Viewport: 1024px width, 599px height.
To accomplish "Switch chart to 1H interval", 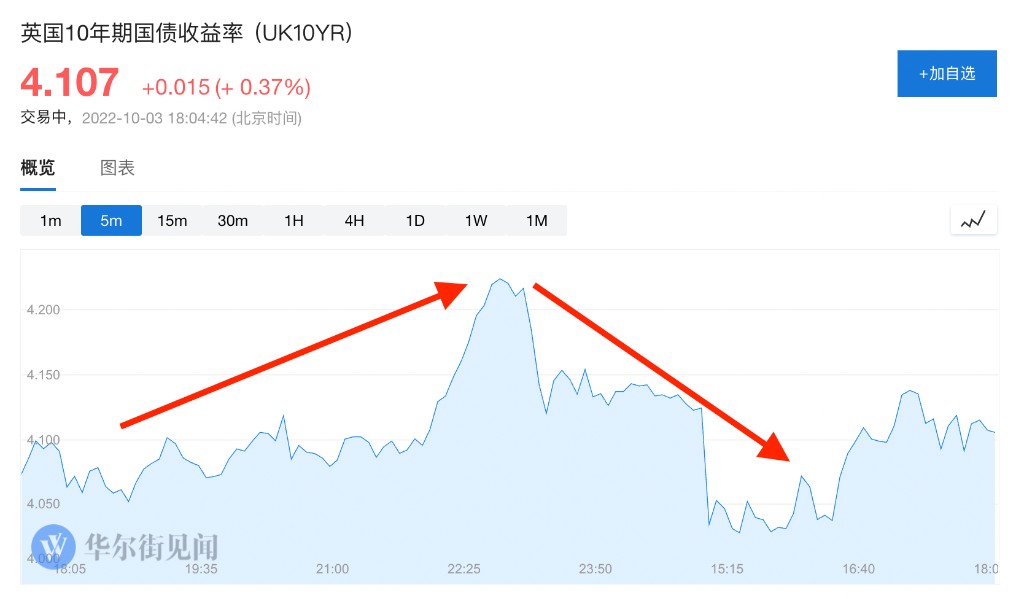I will pos(294,221).
